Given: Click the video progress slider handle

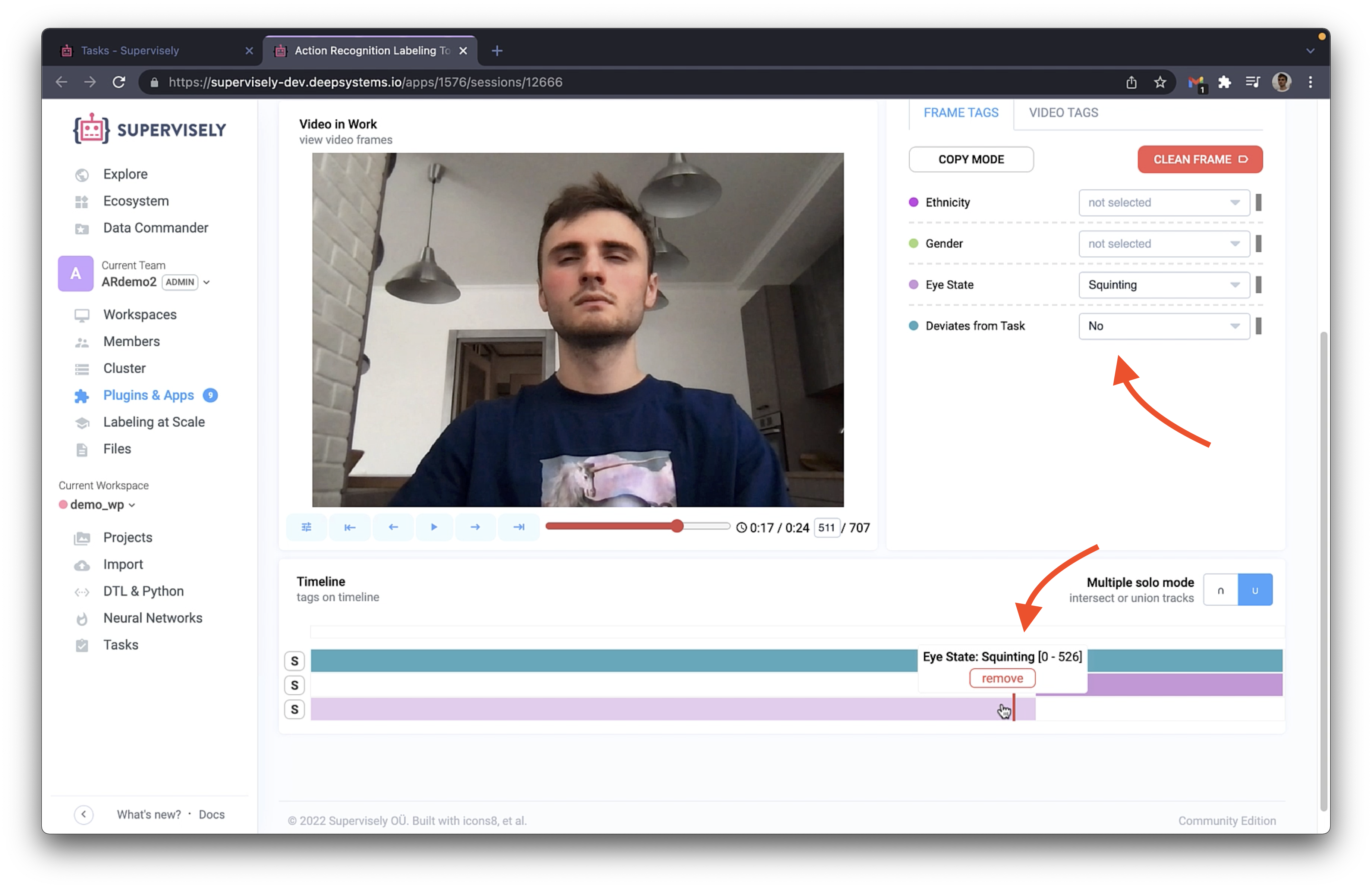Looking at the screenshot, I should (677, 526).
